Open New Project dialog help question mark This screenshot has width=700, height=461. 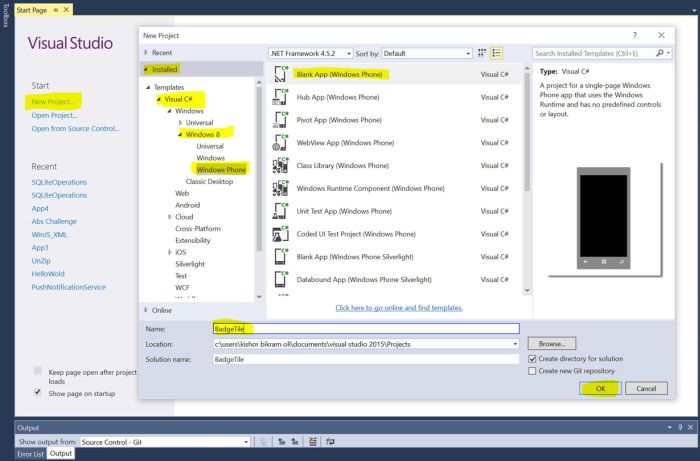[635, 35]
